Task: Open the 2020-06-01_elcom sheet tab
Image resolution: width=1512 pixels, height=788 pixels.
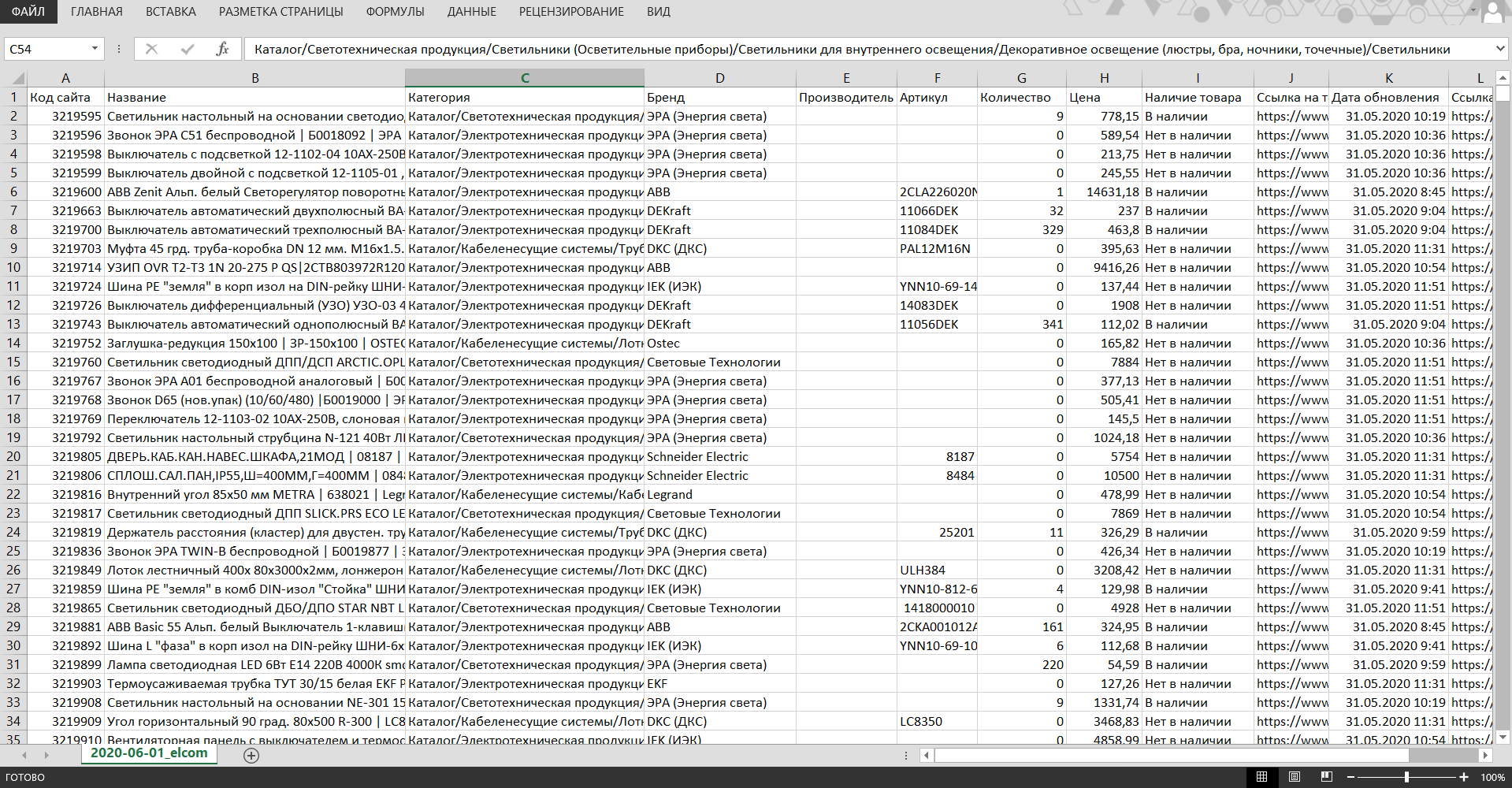Action: click(149, 753)
